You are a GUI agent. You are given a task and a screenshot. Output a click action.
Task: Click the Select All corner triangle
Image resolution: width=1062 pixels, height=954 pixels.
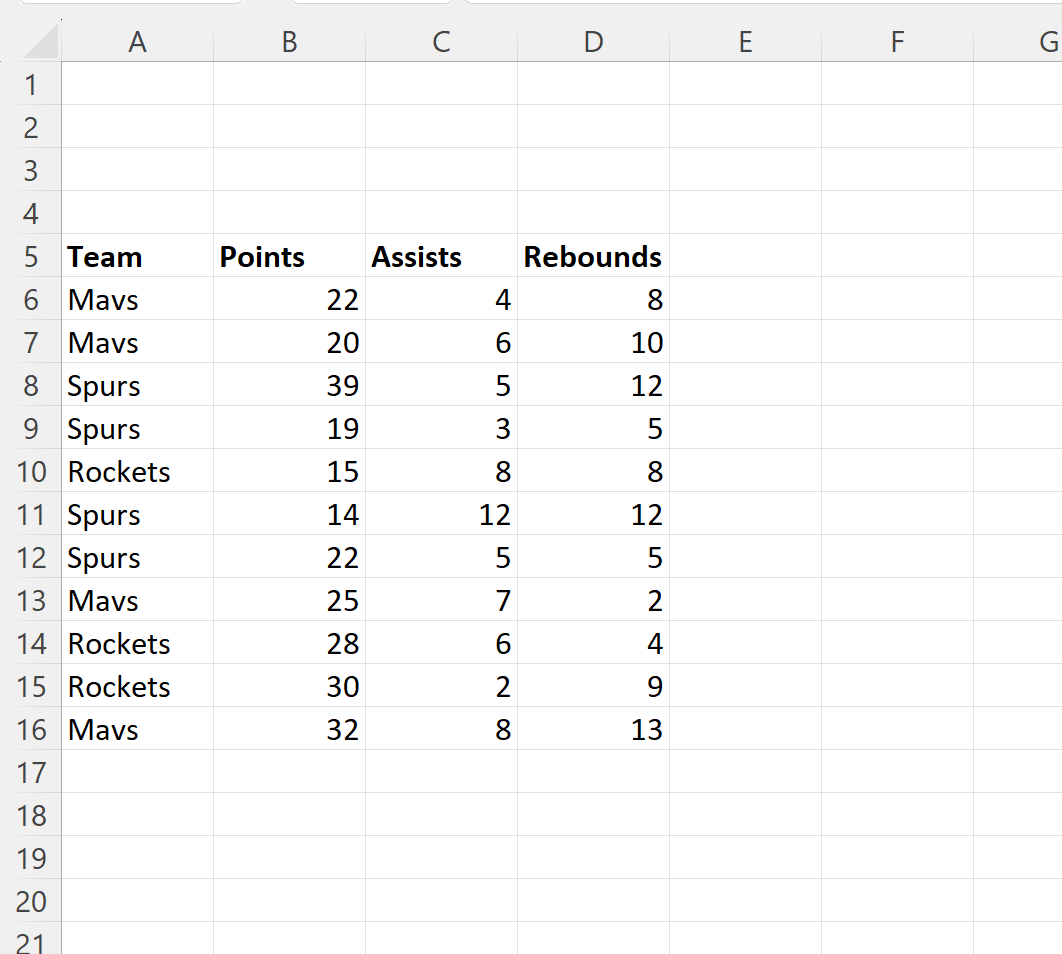pos(38,43)
